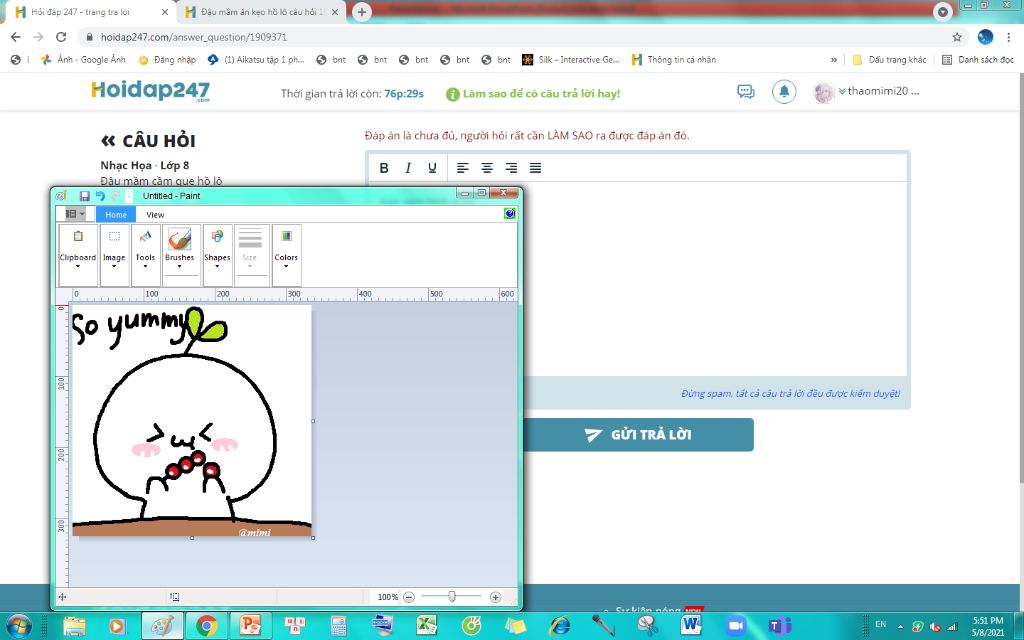Switch to the View tab in Paint
The width and height of the screenshot is (1024, 640).
(155, 214)
